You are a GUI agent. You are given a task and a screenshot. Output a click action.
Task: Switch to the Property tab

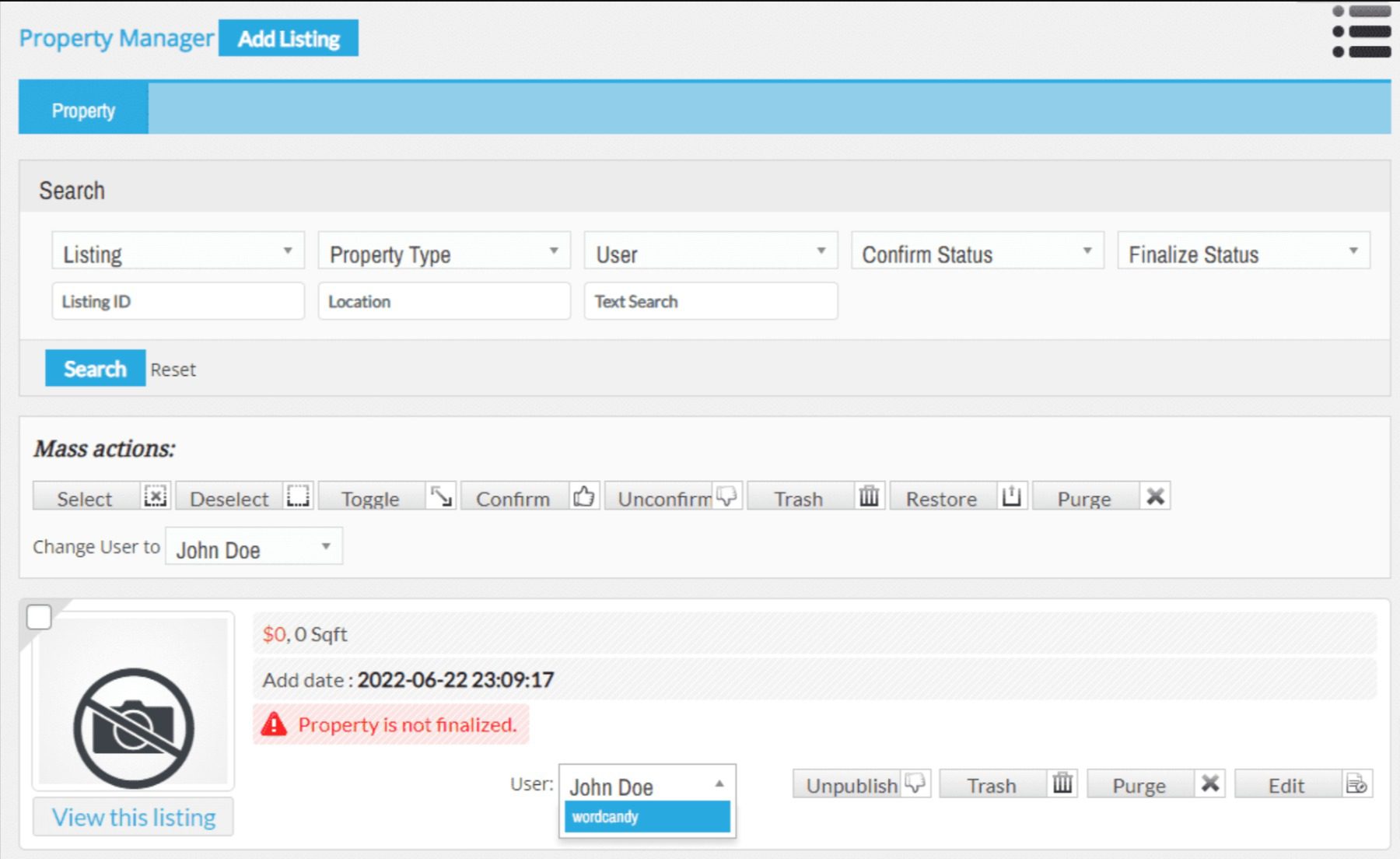pos(82,109)
